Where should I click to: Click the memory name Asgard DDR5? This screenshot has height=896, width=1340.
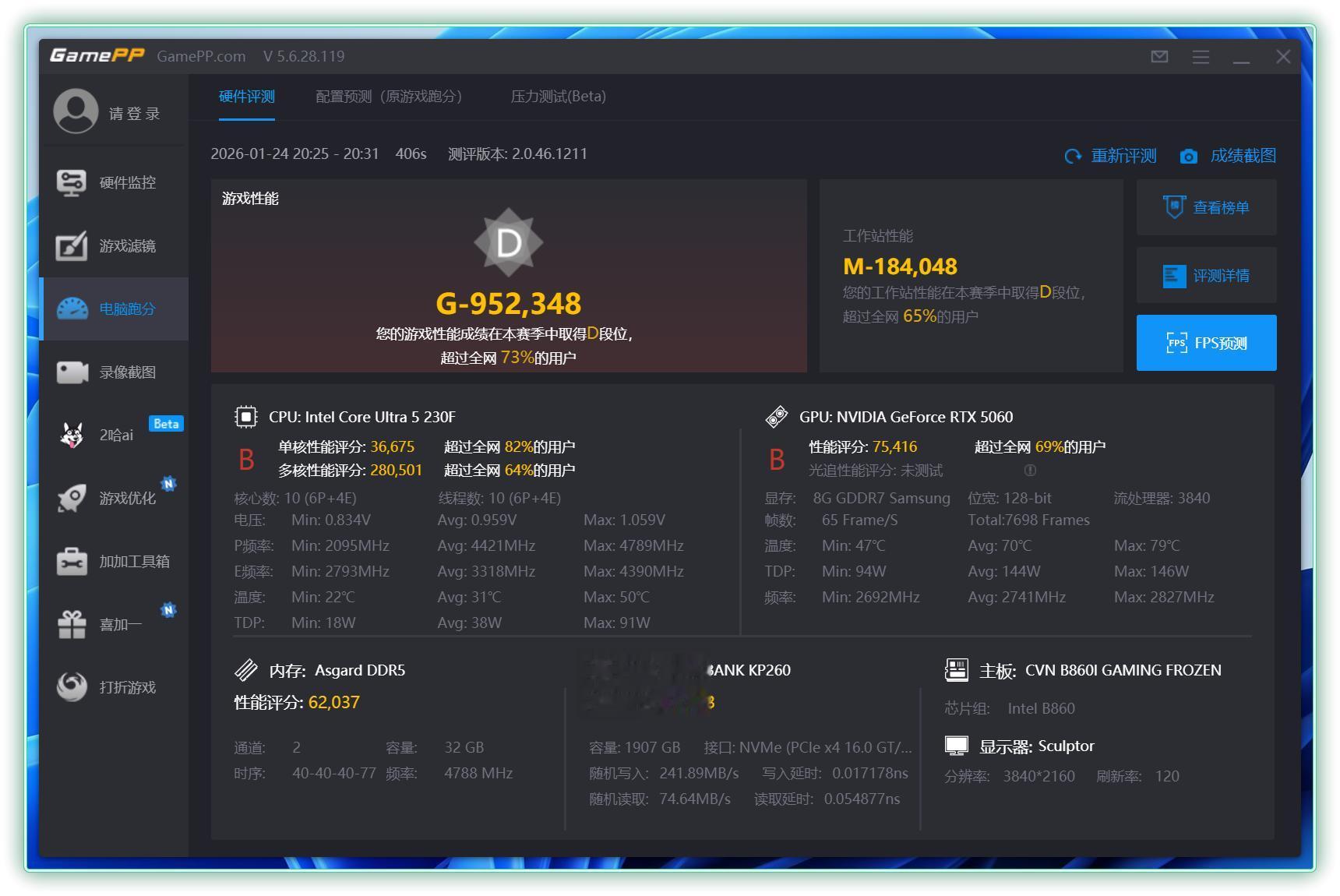tap(360, 670)
